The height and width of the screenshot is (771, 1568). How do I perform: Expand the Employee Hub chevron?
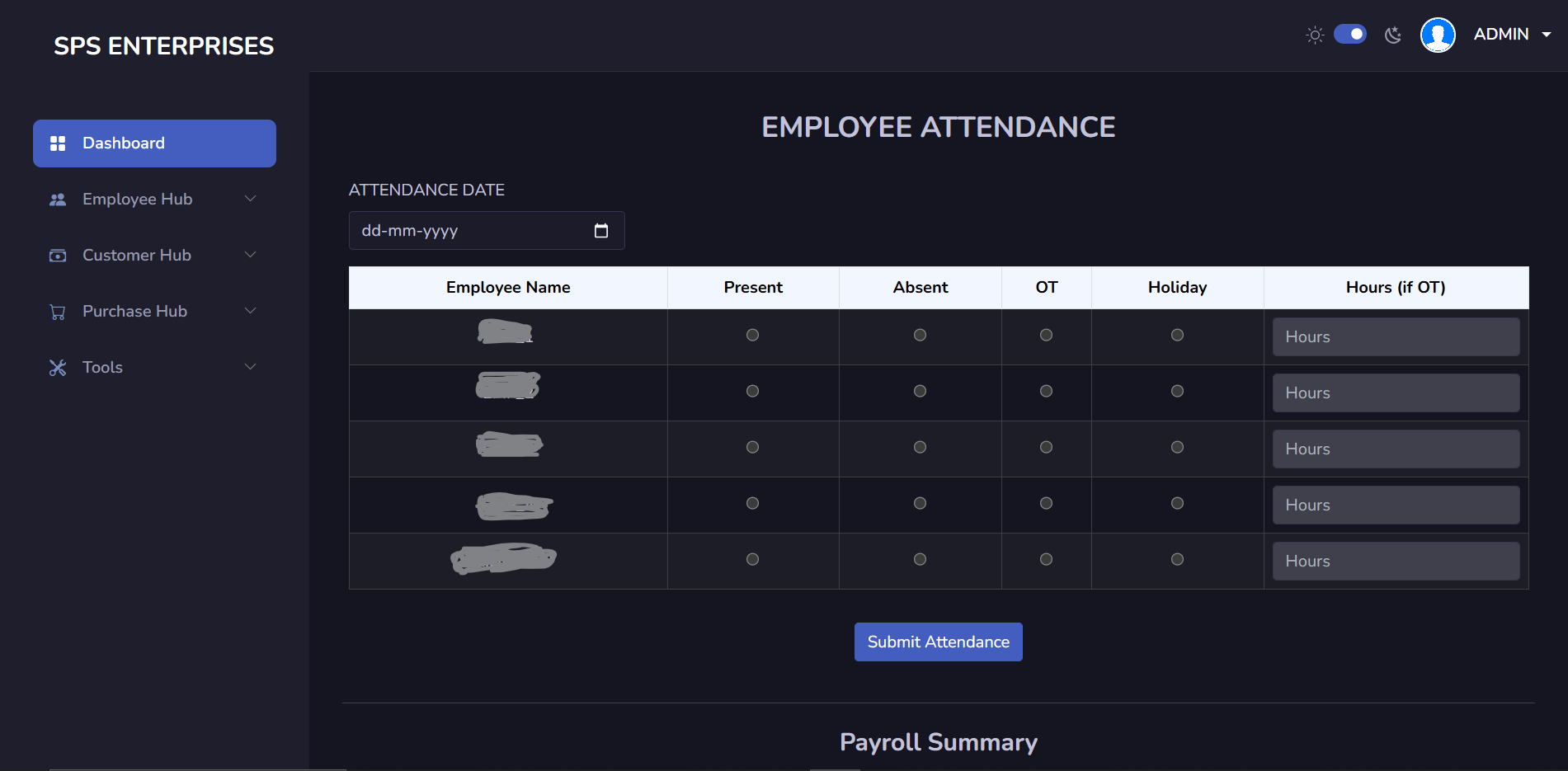click(x=251, y=199)
